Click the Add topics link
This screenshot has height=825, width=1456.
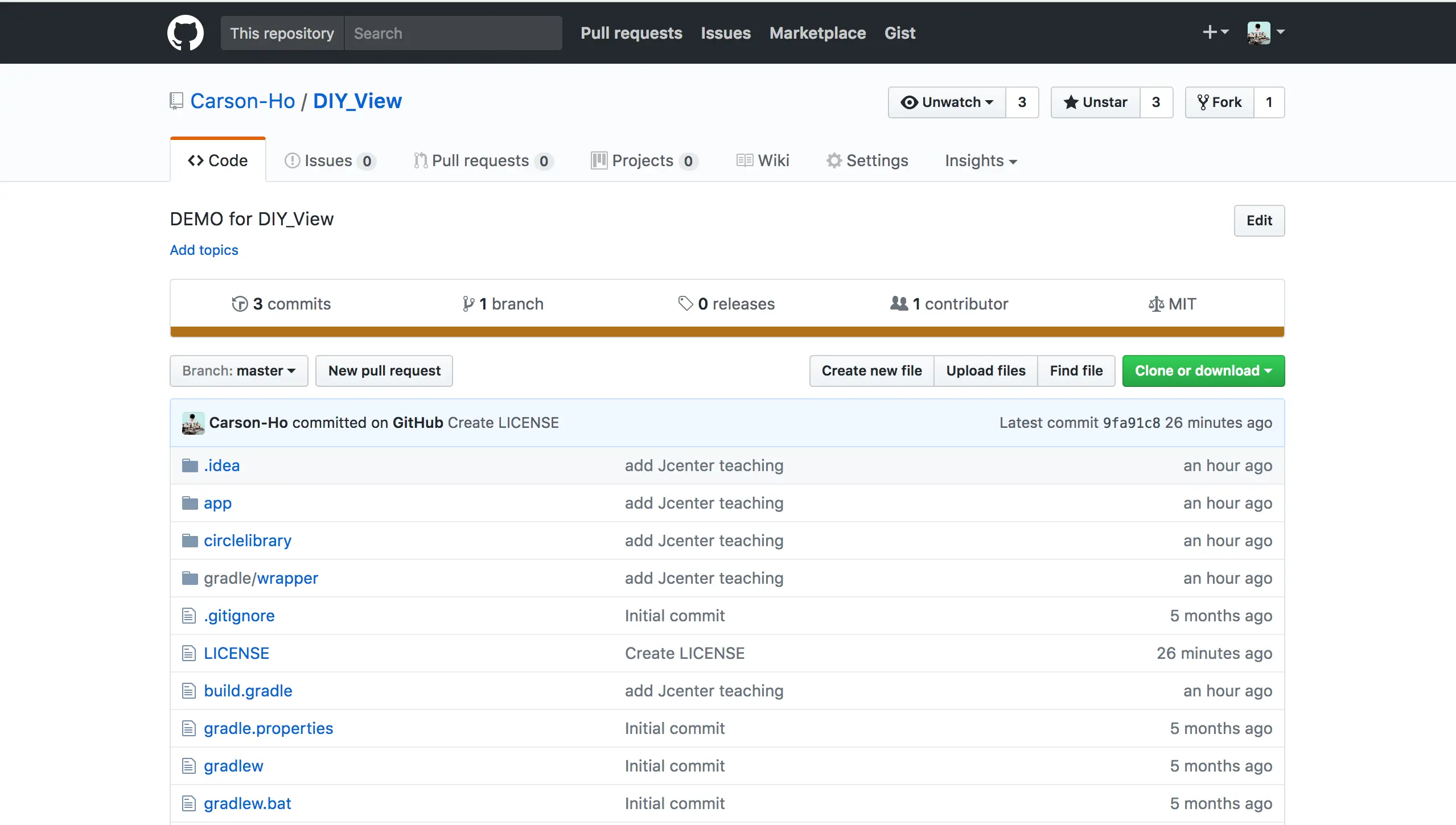click(x=204, y=250)
